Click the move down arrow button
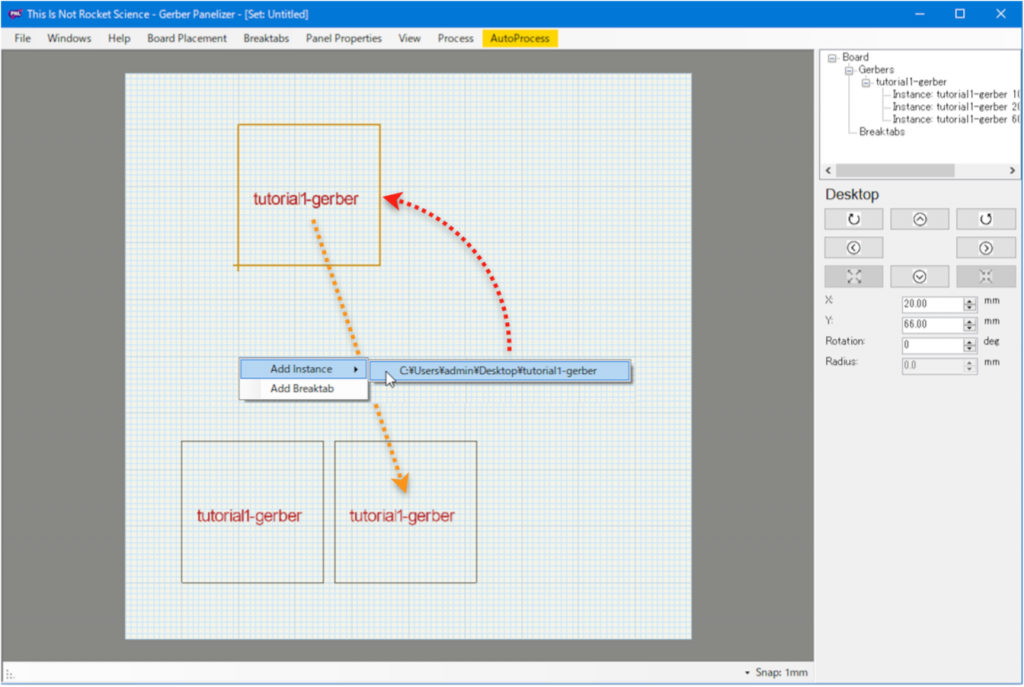This screenshot has width=1024, height=687. click(920, 277)
